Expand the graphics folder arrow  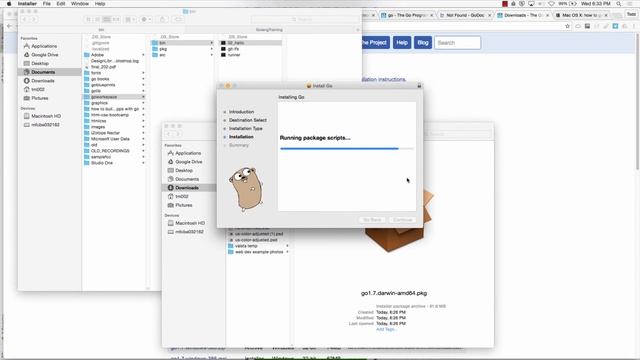[x=143, y=103]
